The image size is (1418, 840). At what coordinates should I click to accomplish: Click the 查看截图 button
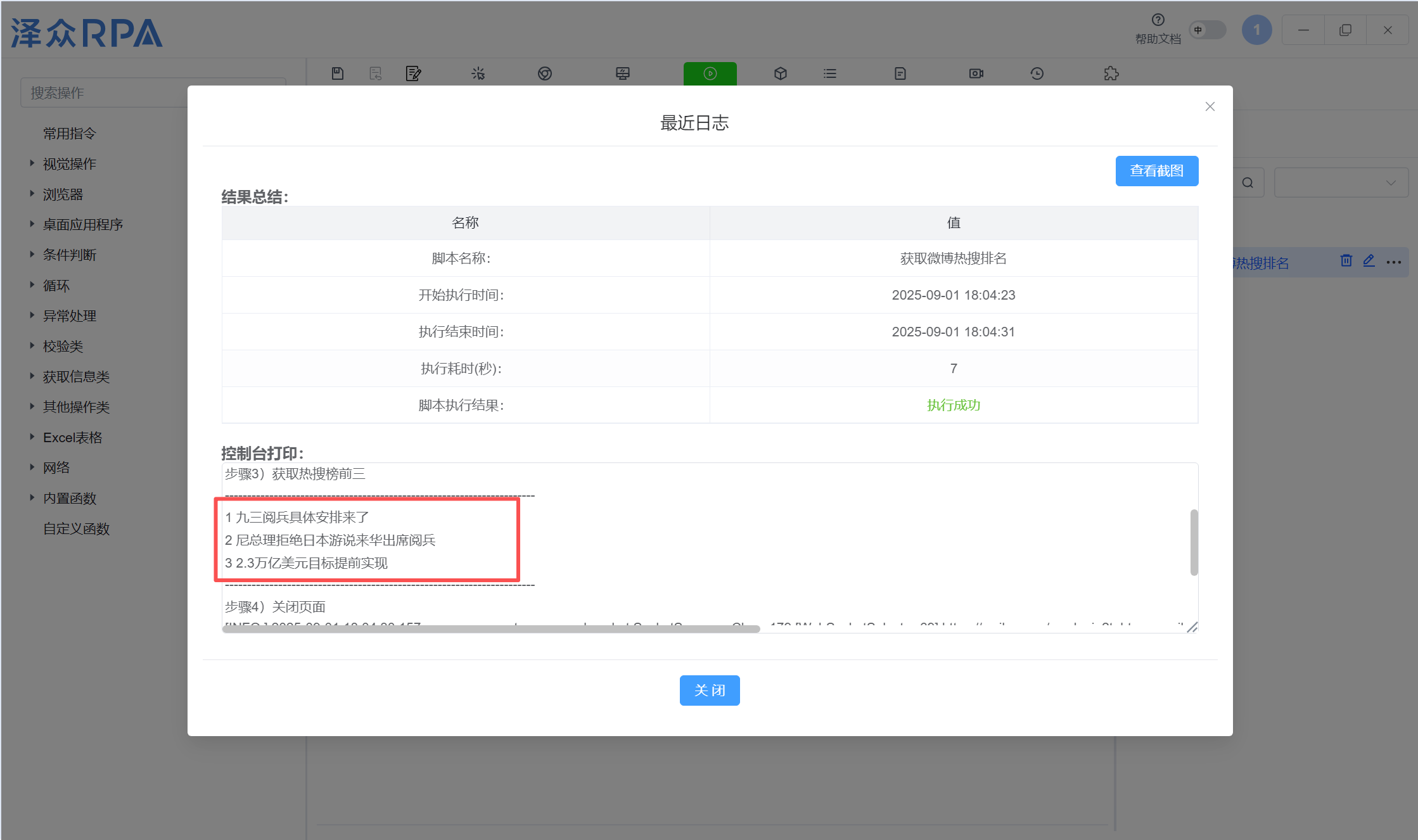[1156, 171]
